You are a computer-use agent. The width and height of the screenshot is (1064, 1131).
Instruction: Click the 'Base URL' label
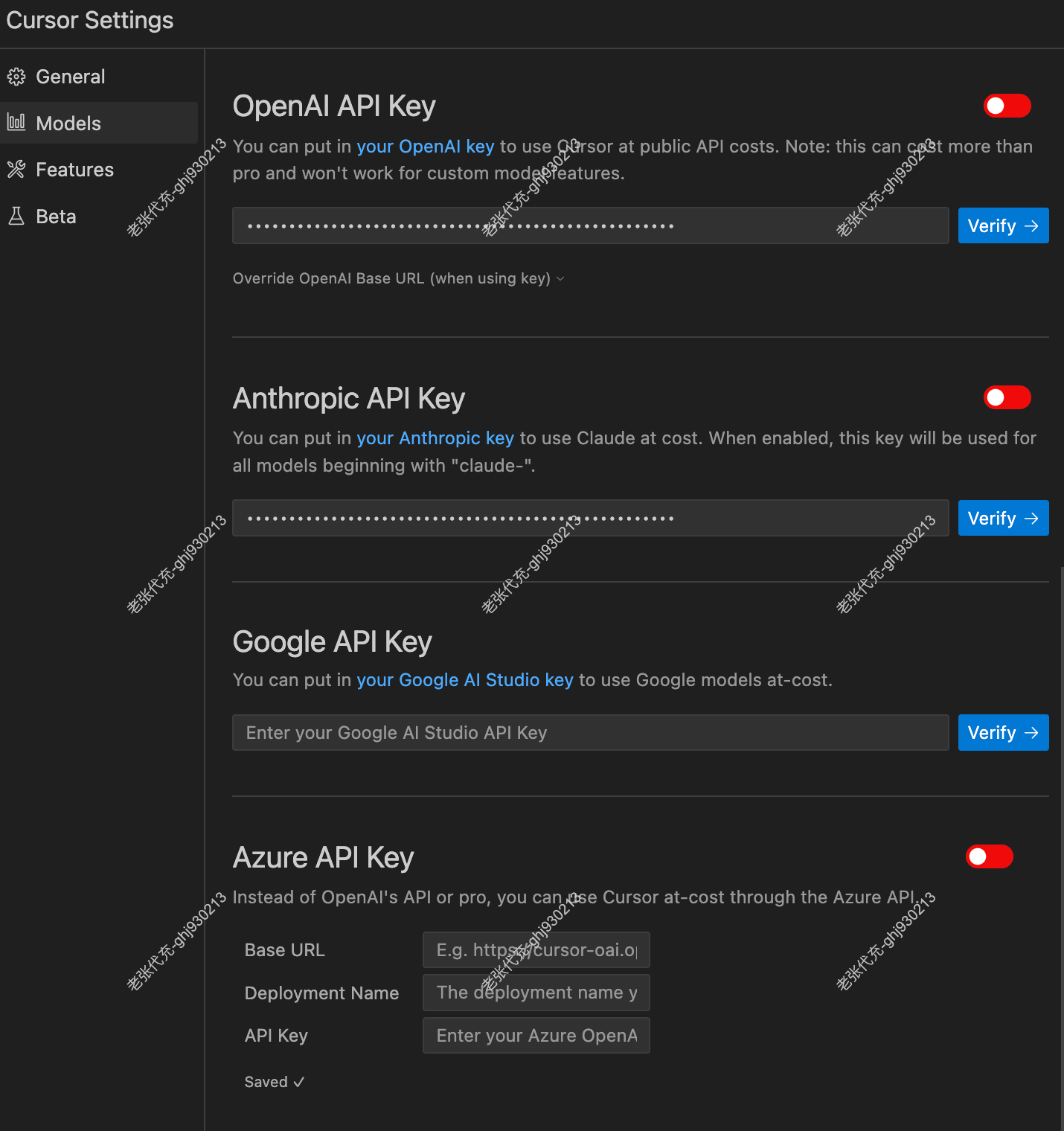285,950
